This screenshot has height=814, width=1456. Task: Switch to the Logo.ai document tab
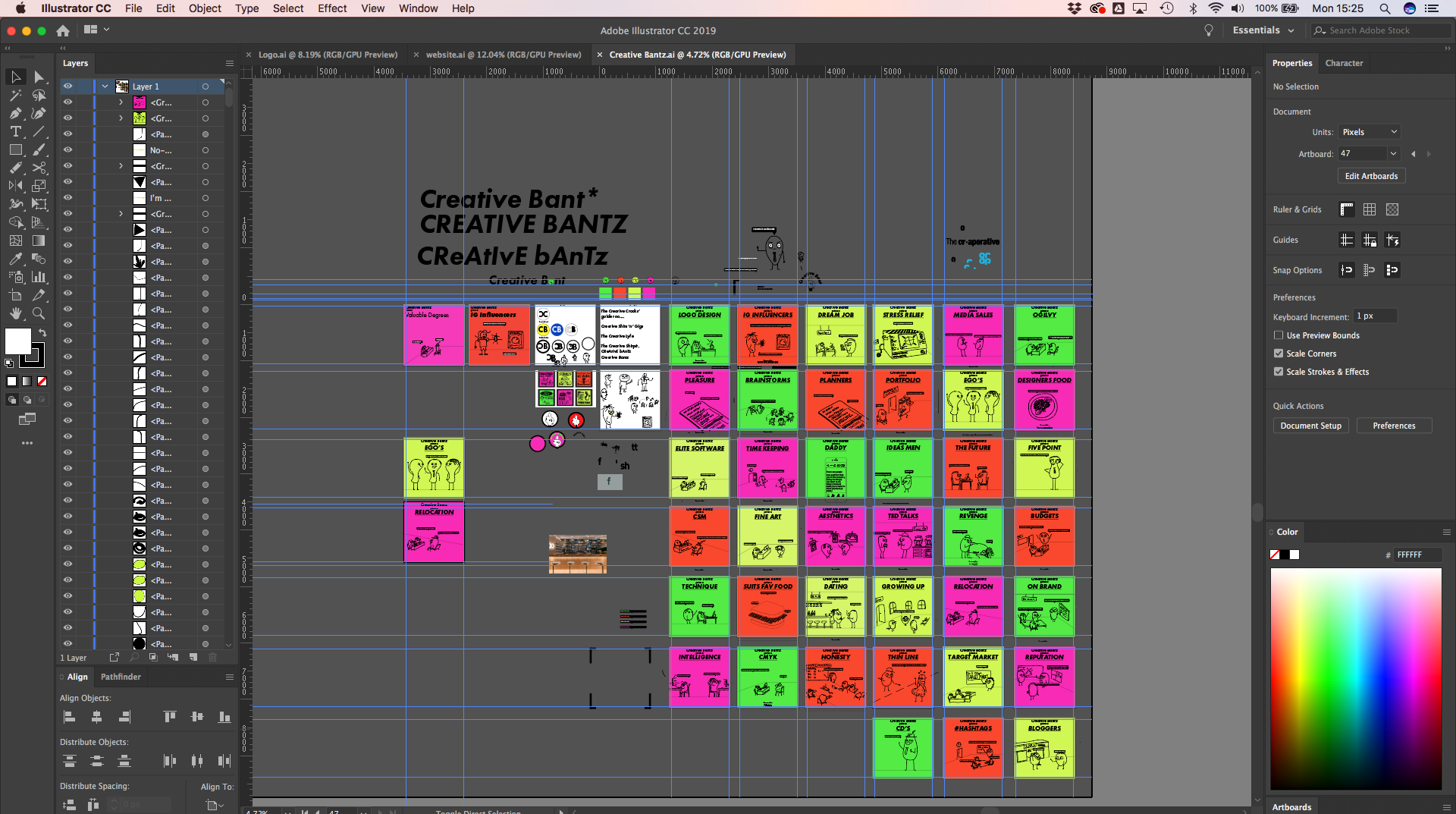tap(328, 55)
